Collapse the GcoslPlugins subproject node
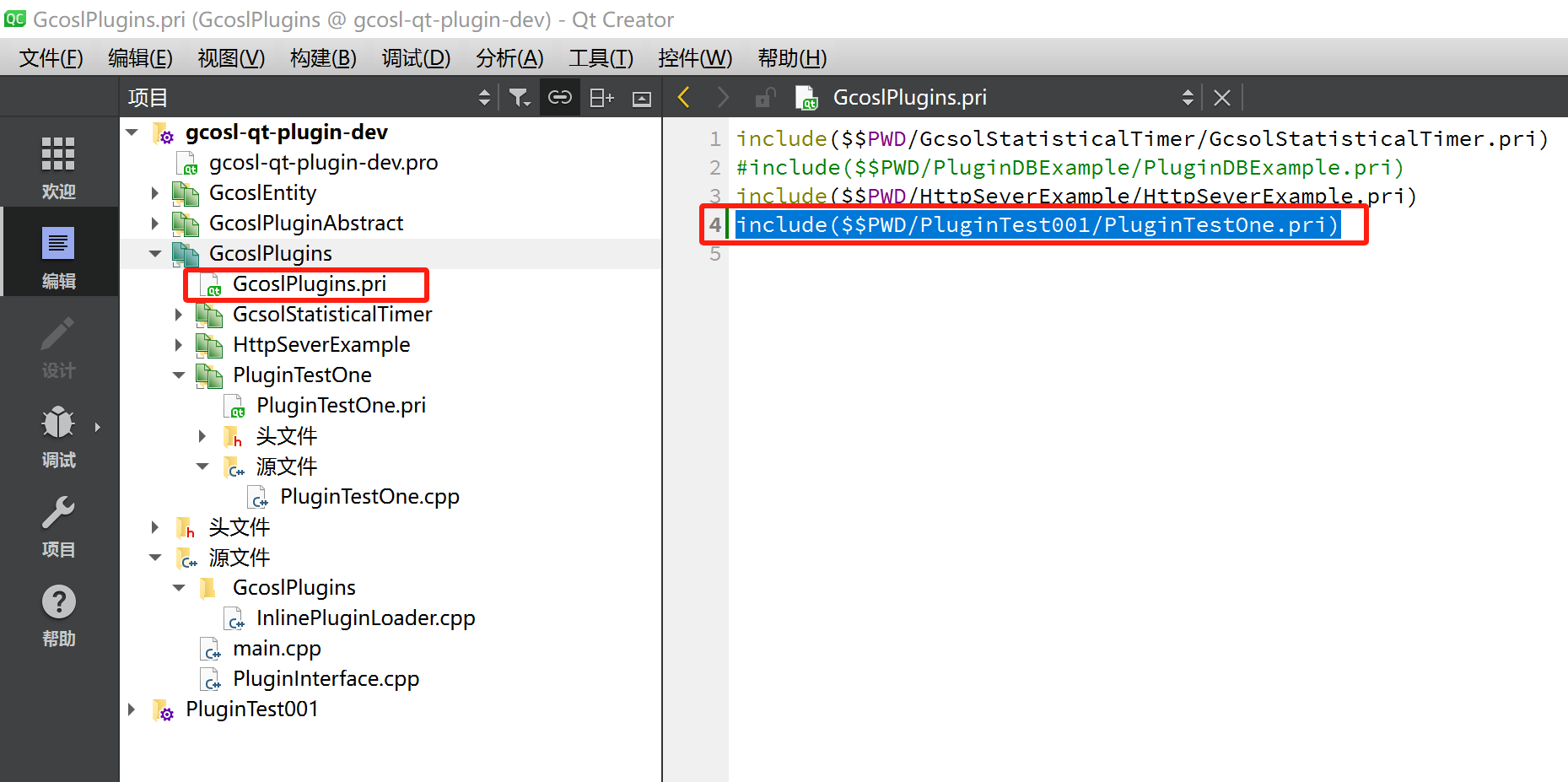The height and width of the screenshot is (782, 1568). [155, 254]
